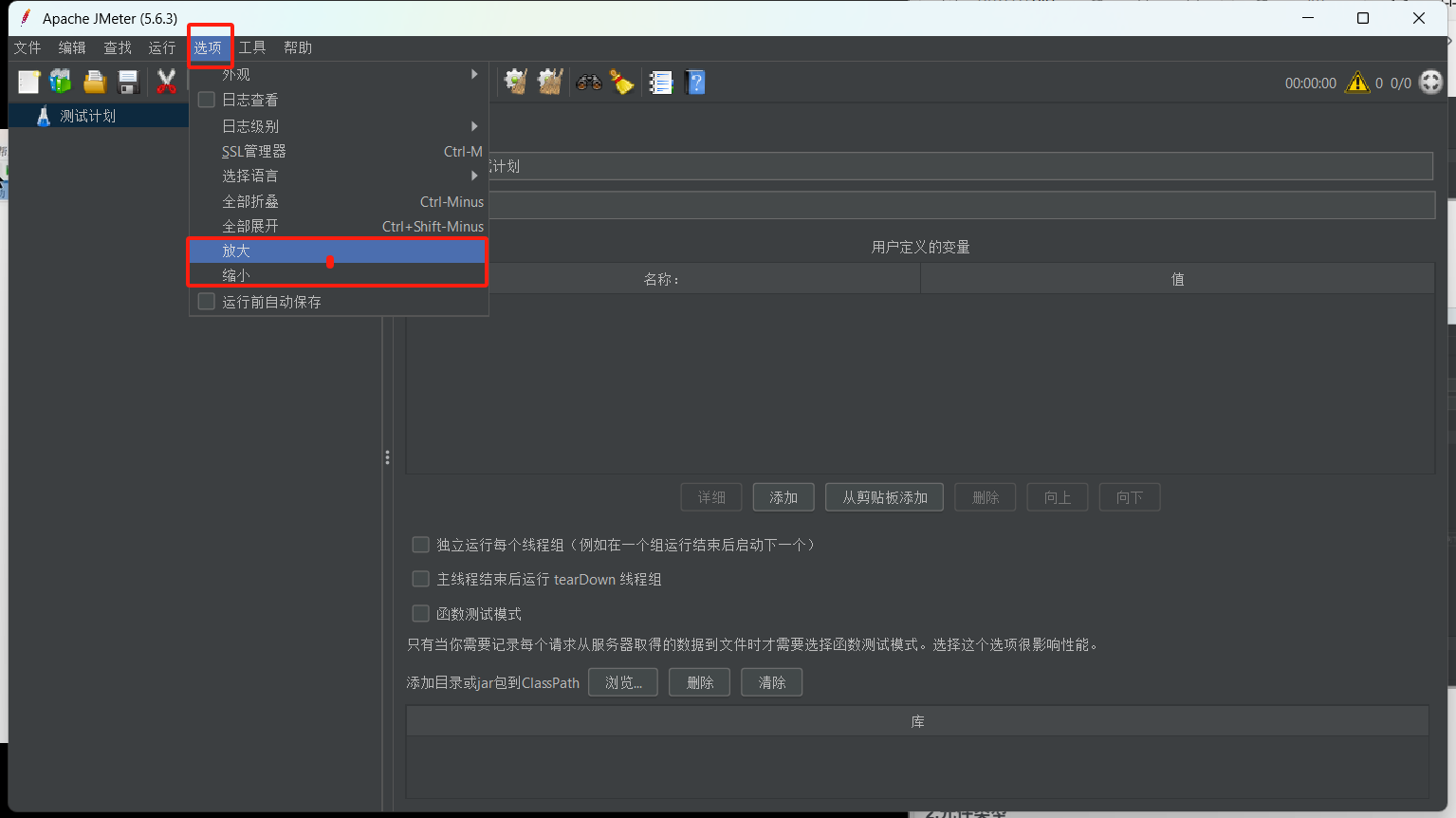Click the 添加 button
1456x818 pixels.
point(783,497)
